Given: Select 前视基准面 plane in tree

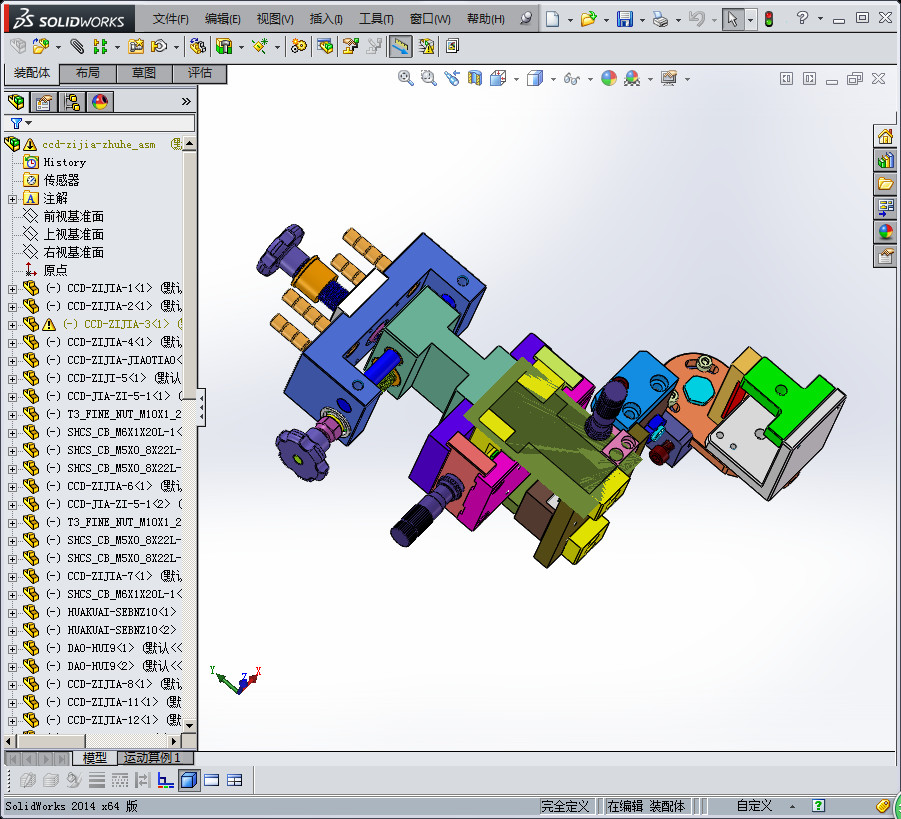Looking at the screenshot, I should (x=74, y=217).
